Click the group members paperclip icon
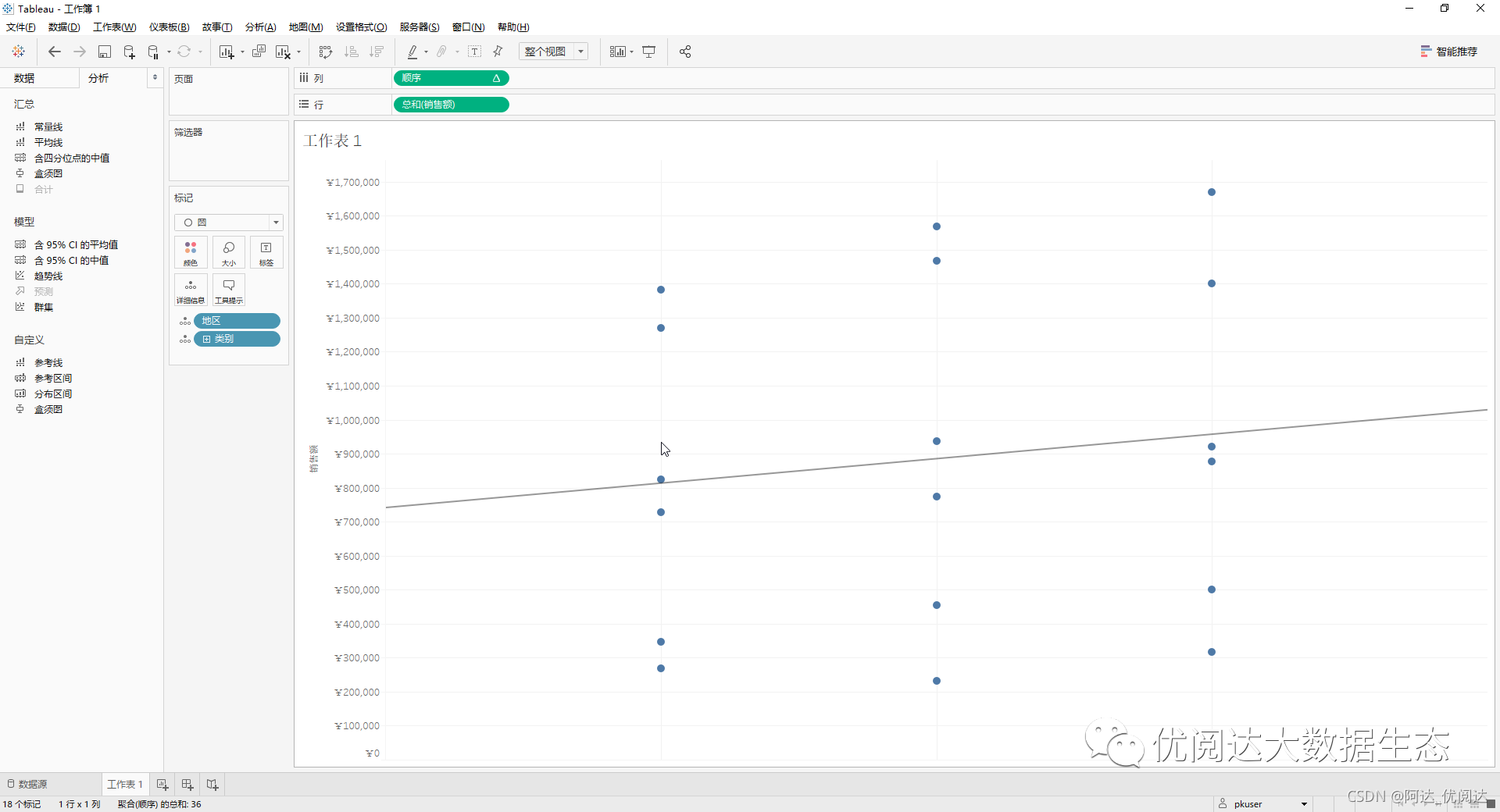 tap(441, 52)
